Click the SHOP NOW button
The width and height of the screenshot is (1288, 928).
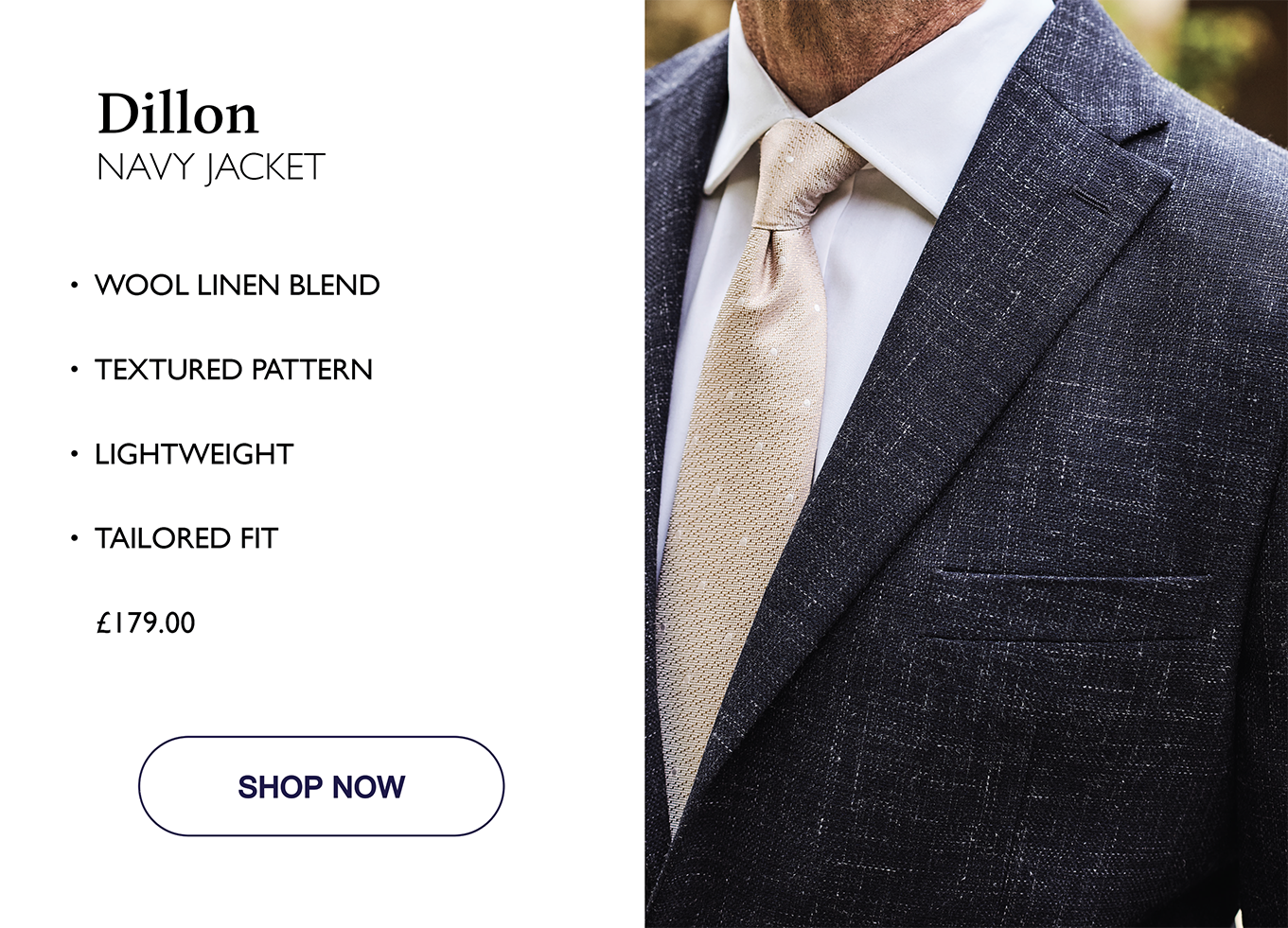(321, 786)
